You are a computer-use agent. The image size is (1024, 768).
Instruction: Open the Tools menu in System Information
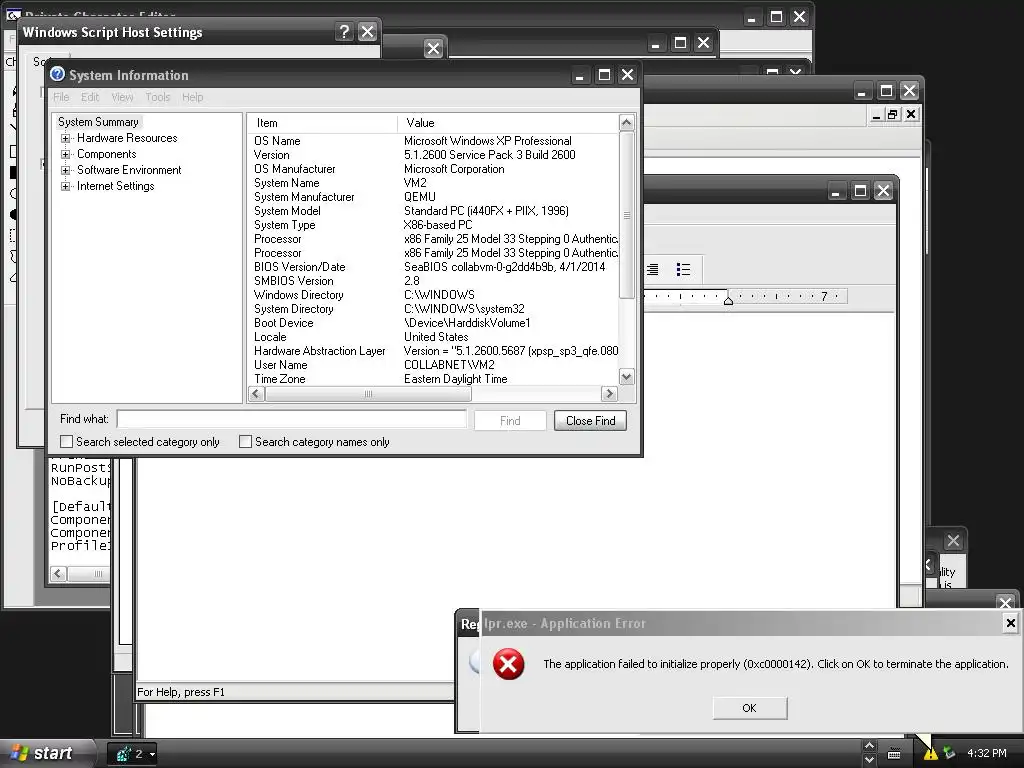tap(157, 97)
